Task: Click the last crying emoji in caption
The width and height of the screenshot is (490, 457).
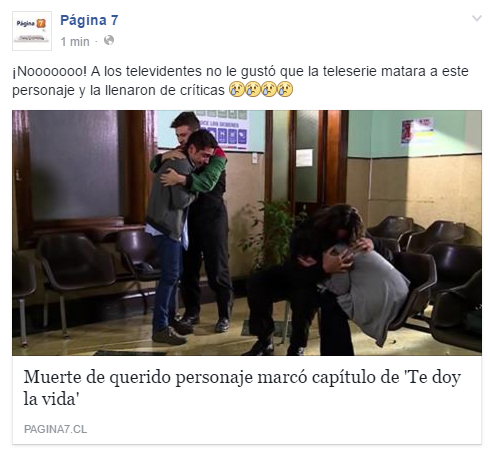Action: [x=285, y=89]
